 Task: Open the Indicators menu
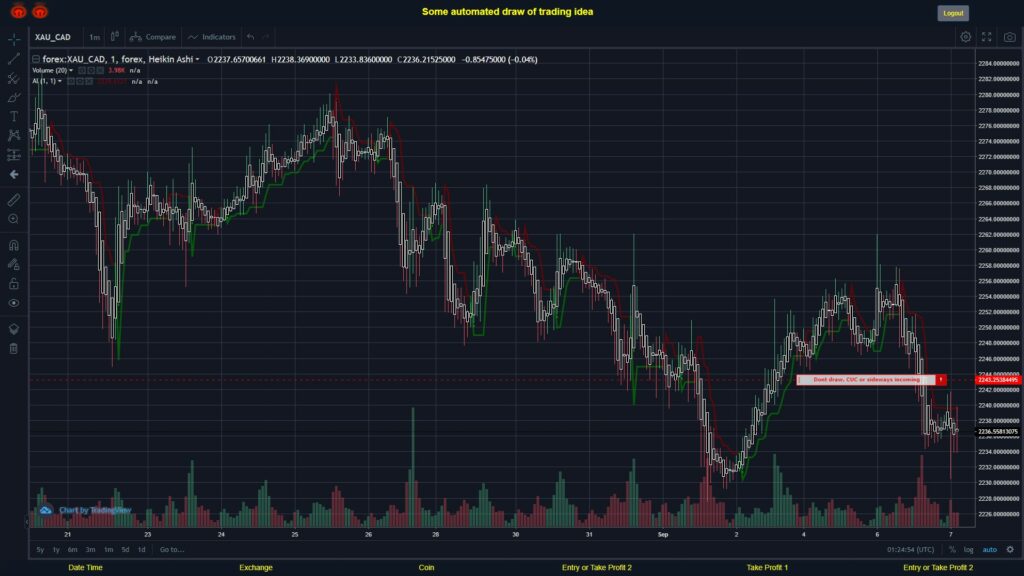212,37
